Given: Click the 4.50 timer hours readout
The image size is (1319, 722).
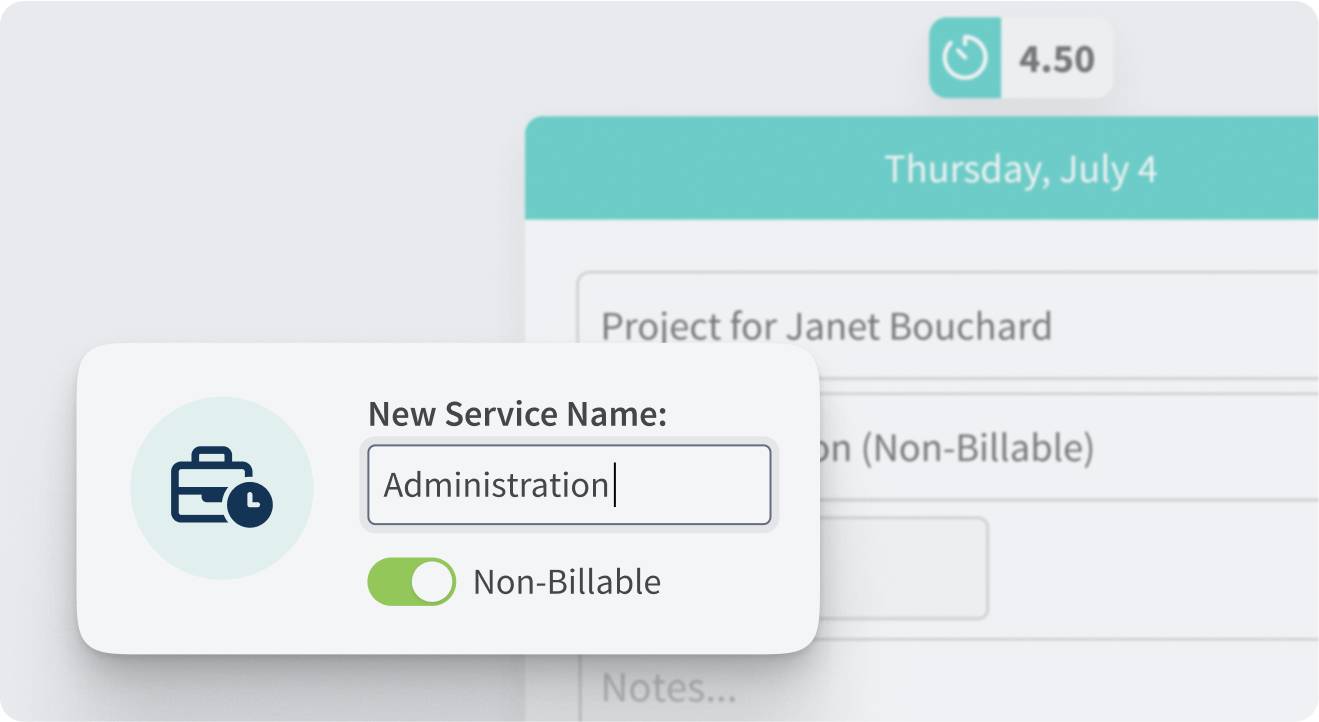Looking at the screenshot, I should coord(1056,60).
